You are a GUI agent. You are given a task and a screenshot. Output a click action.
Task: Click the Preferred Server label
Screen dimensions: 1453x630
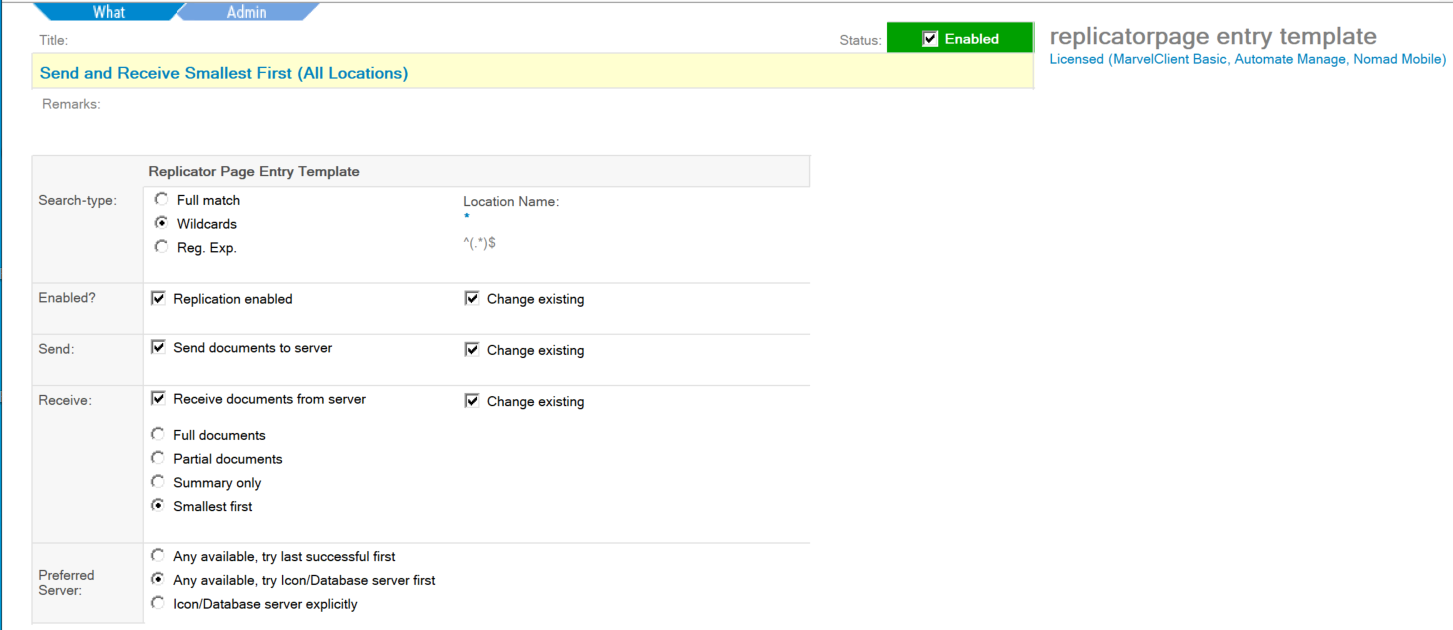click(x=66, y=583)
